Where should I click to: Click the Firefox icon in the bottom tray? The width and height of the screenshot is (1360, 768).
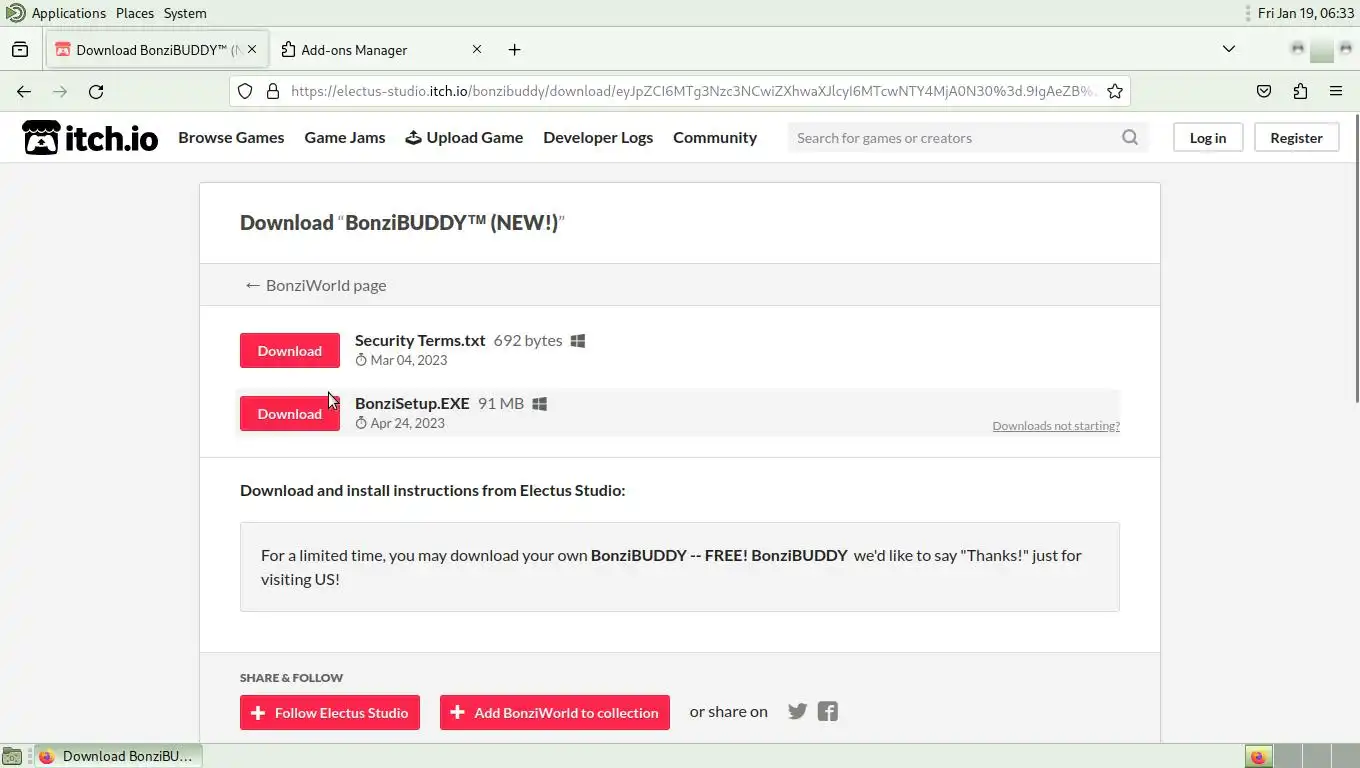coord(1258,756)
